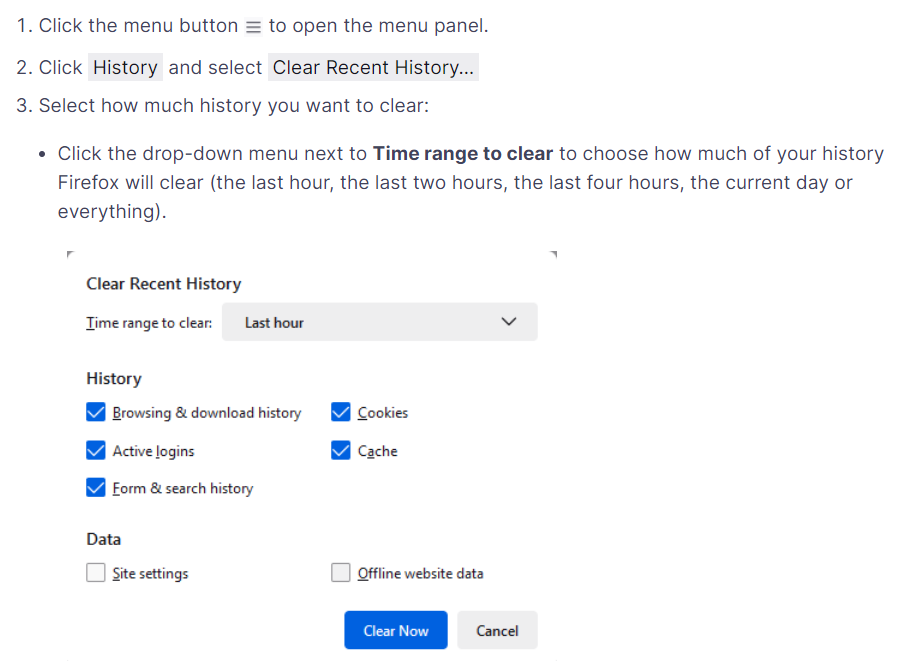Screen dimensions: 911x661
Task: Click the Time range to clear label
Action: point(149,323)
